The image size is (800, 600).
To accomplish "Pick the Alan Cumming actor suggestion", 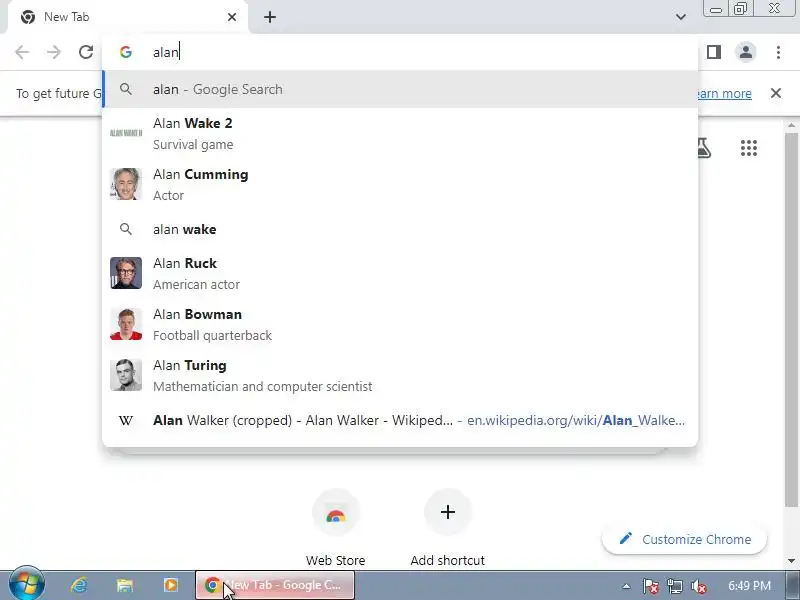I will coord(400,184).
